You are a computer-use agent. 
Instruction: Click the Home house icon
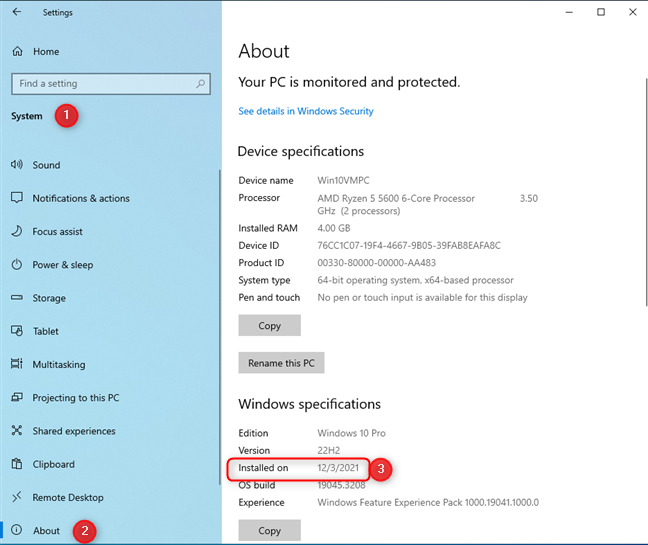[17, 51]
